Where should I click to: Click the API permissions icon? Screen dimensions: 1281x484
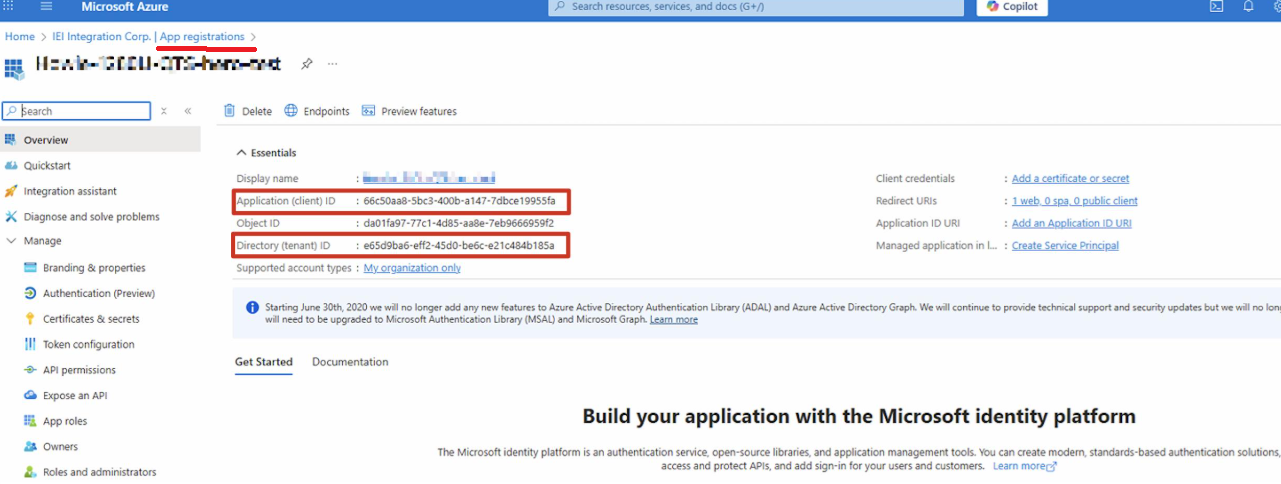(31, 370)
